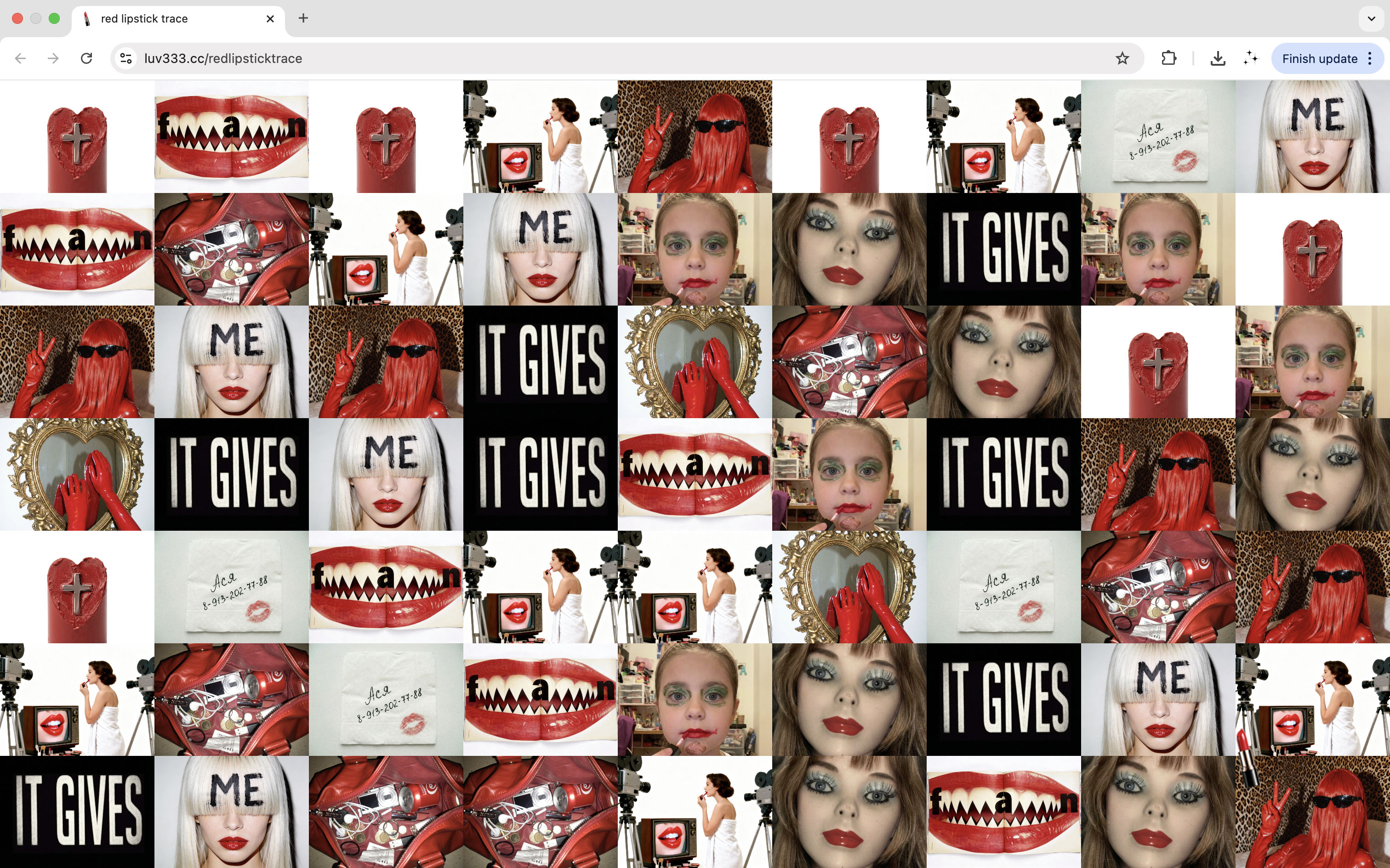
Task: Open the Extensions puzzle icon
Action: pos(1168,58)
